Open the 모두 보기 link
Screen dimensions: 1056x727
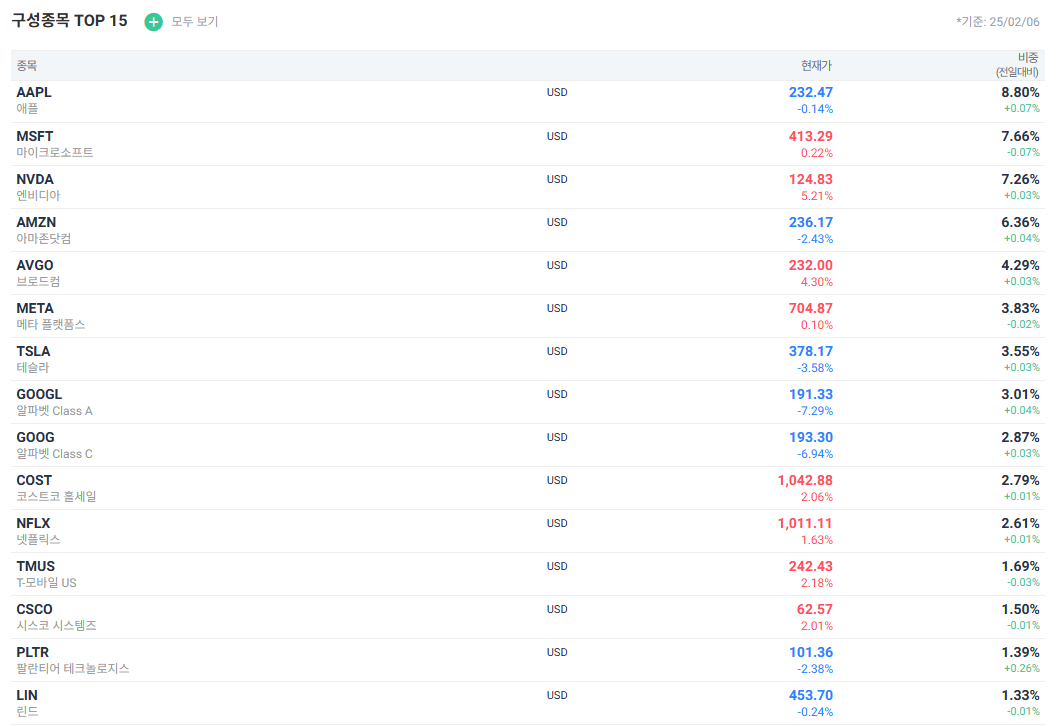click(195, 22)
